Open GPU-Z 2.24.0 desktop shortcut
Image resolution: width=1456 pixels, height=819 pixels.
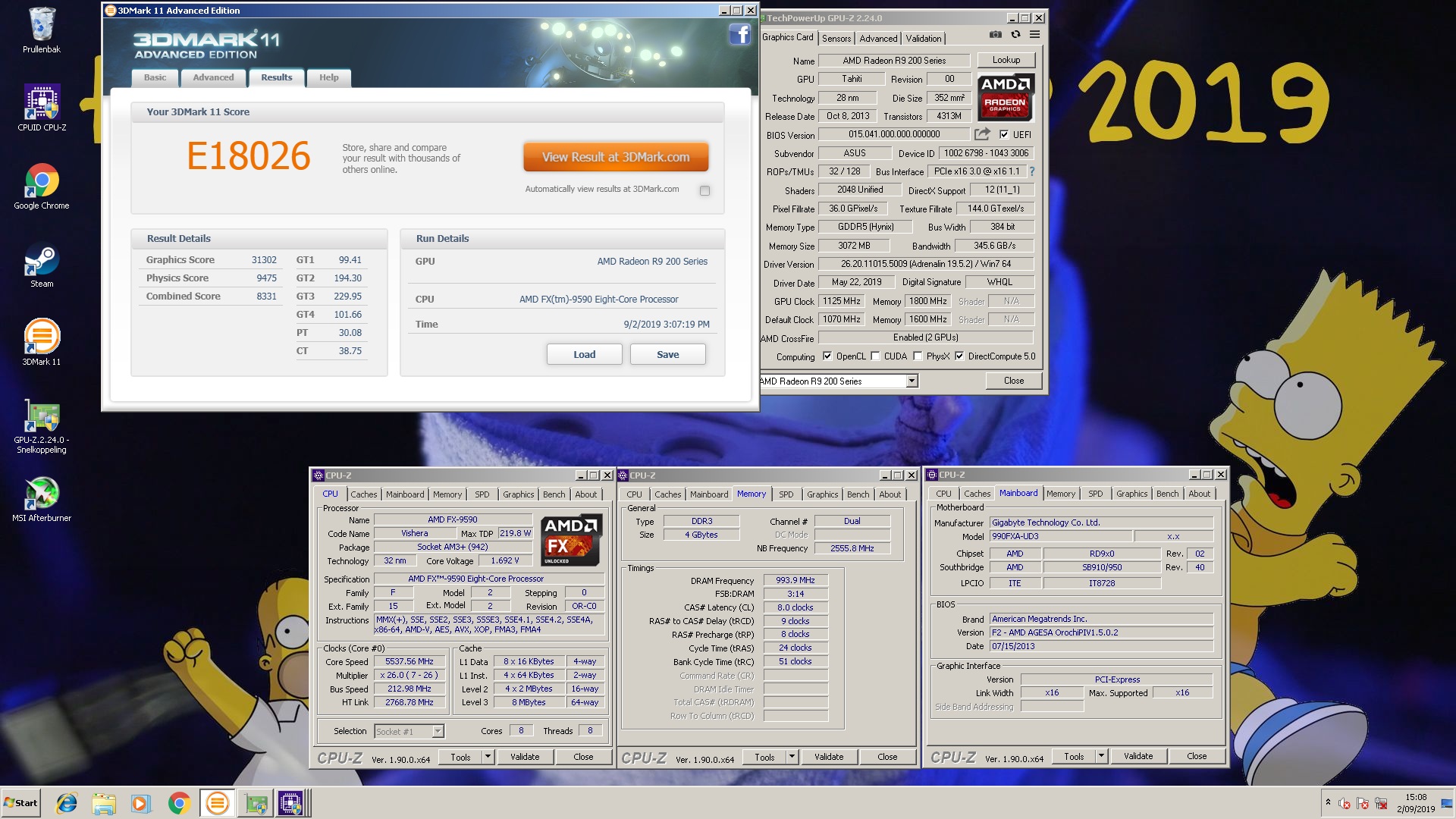tap(42, 425)
